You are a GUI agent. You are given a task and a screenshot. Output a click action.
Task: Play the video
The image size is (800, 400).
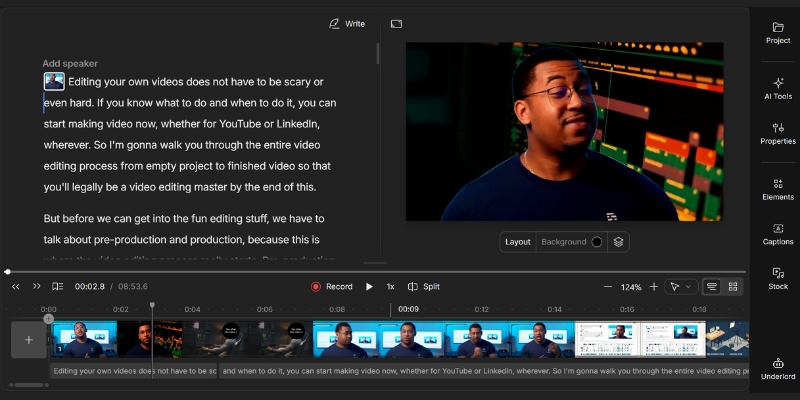tap(369, 287)
